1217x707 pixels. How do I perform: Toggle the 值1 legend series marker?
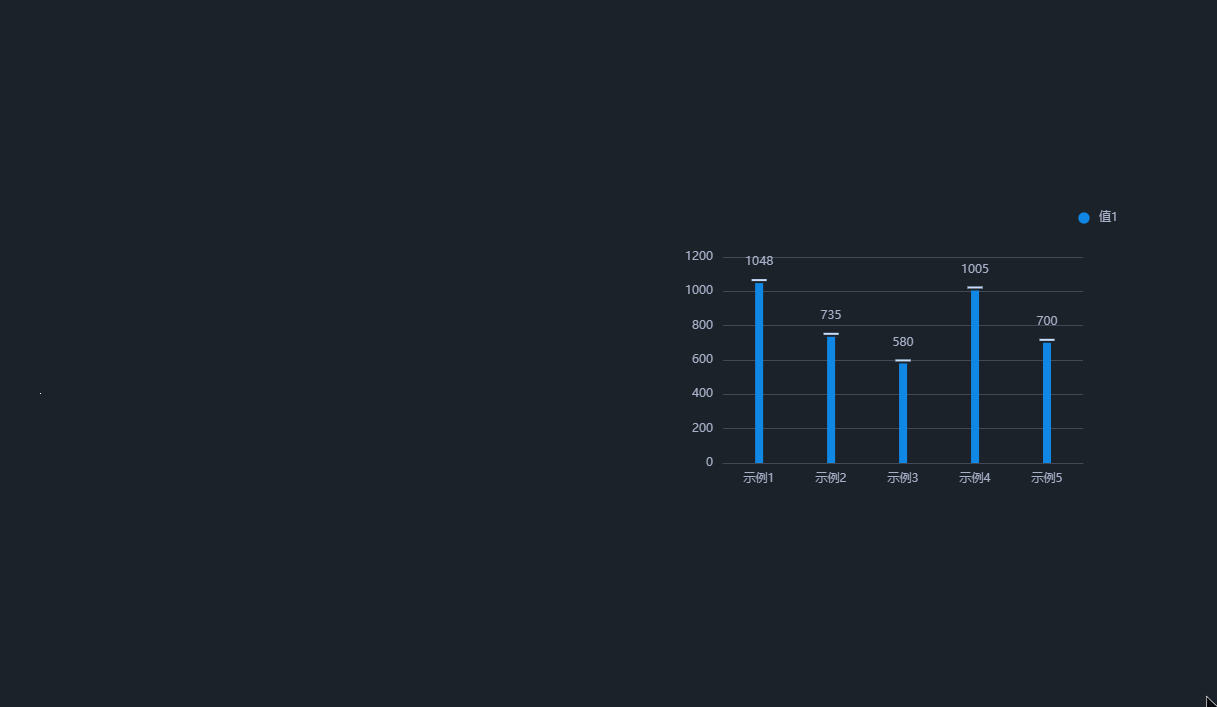click(x=1084, y=218)
